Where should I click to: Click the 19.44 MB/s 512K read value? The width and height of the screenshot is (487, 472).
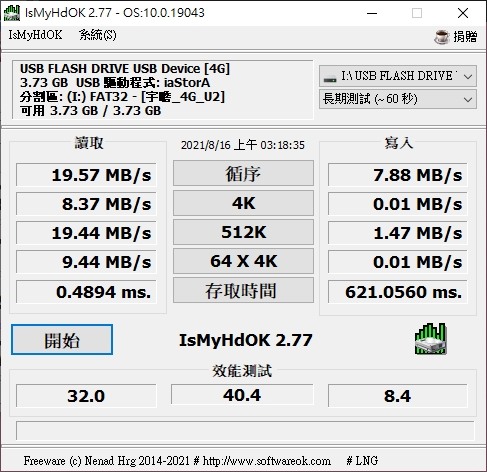(86, 233)
